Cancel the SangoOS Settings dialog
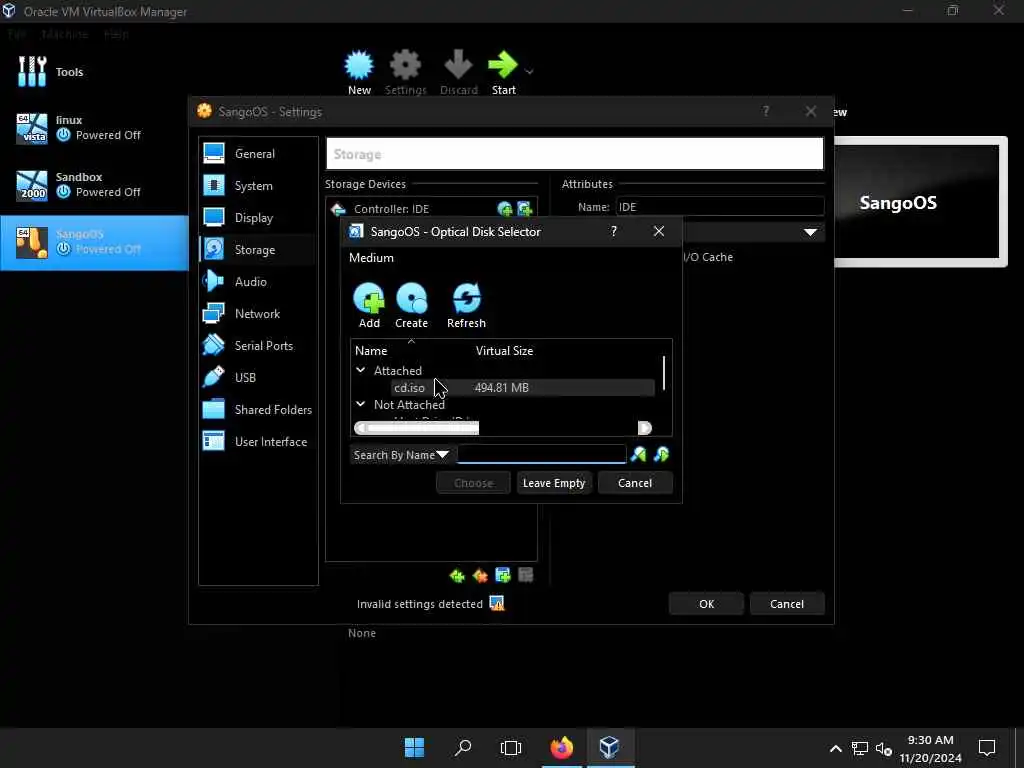 click(787, 604)
